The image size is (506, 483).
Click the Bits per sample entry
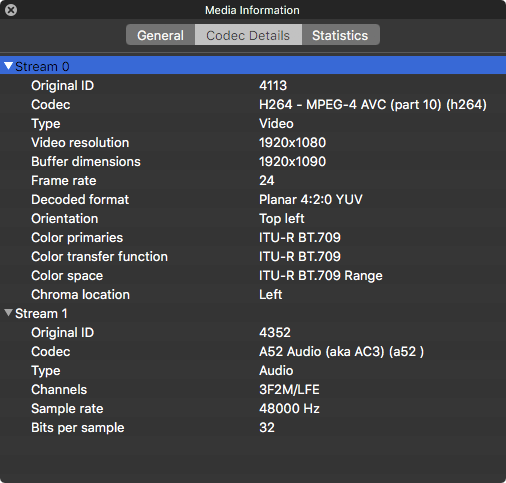pyautogui.click(x=253, y=427)
